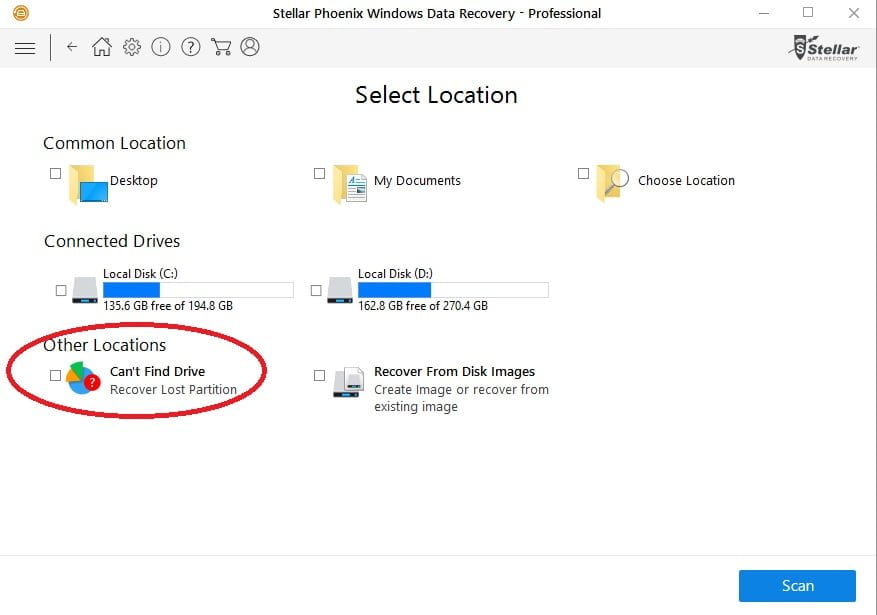
Task: Check the Can't Find Drive checkbox
Action: pos(55,375)
